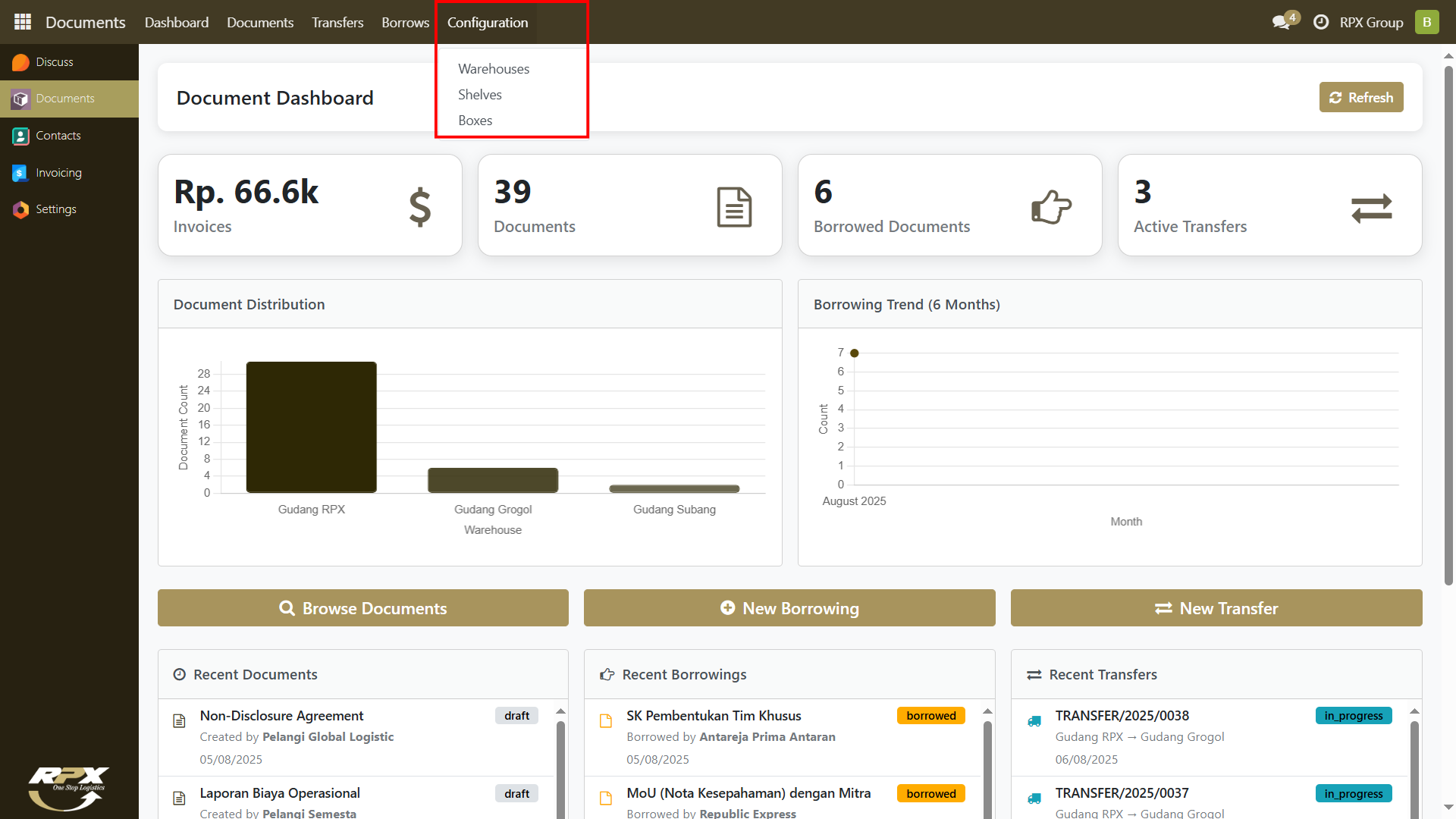Click the green B user avatar
Image resolution: width=1456 pixels, height=819 pixels.
(1426, 22)
